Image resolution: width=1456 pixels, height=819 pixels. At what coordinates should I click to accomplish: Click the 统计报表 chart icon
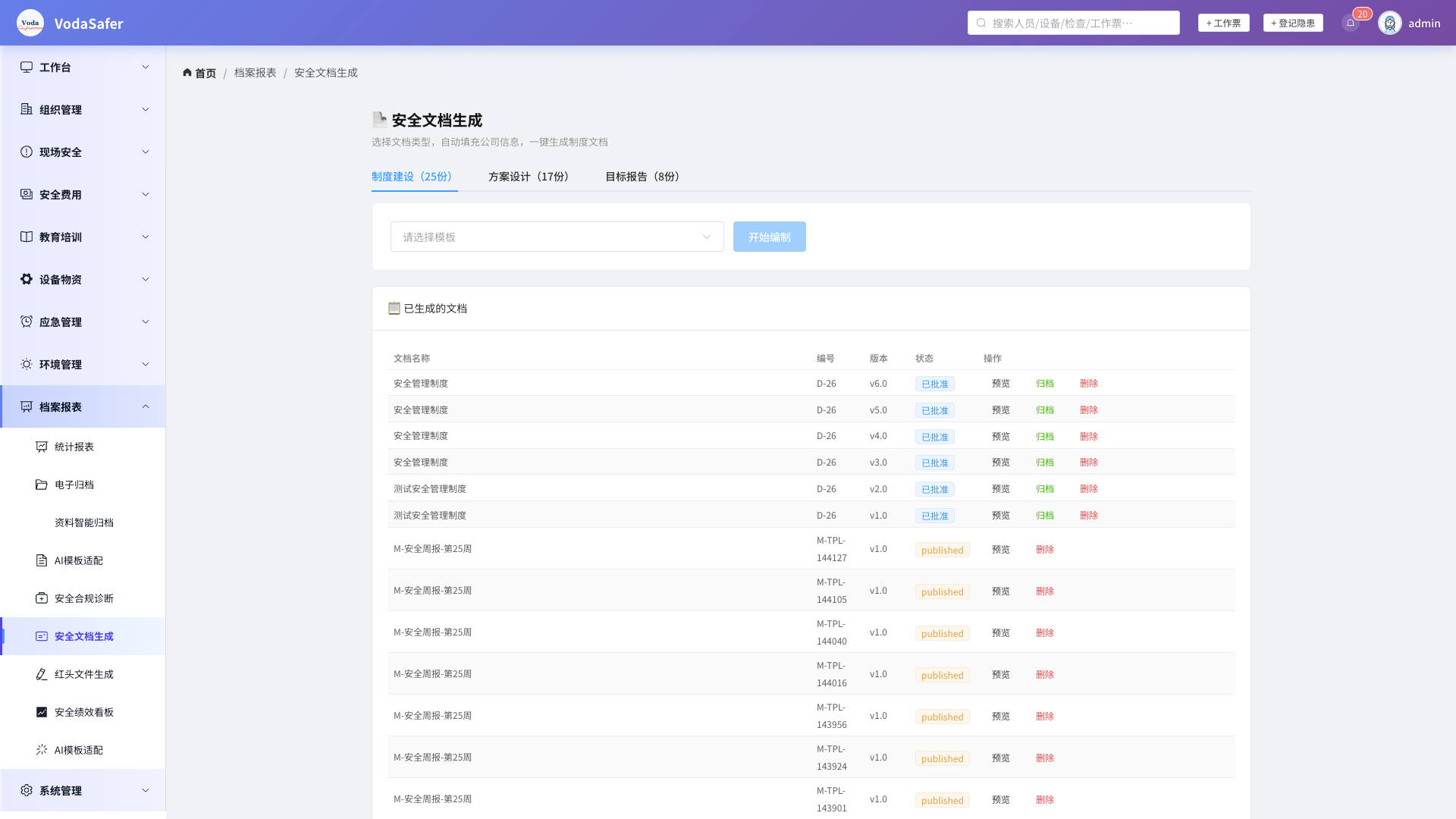42,447
